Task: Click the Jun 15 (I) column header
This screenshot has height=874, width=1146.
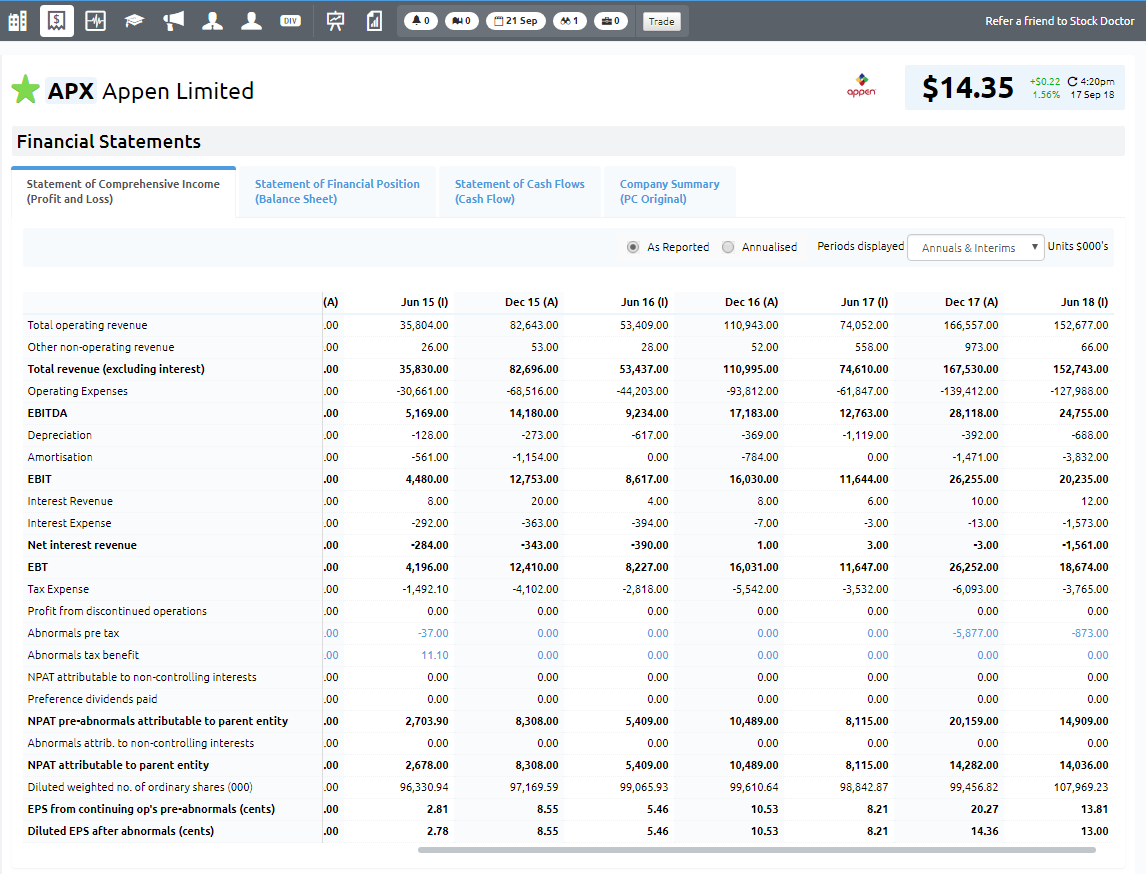Action: 425,303
